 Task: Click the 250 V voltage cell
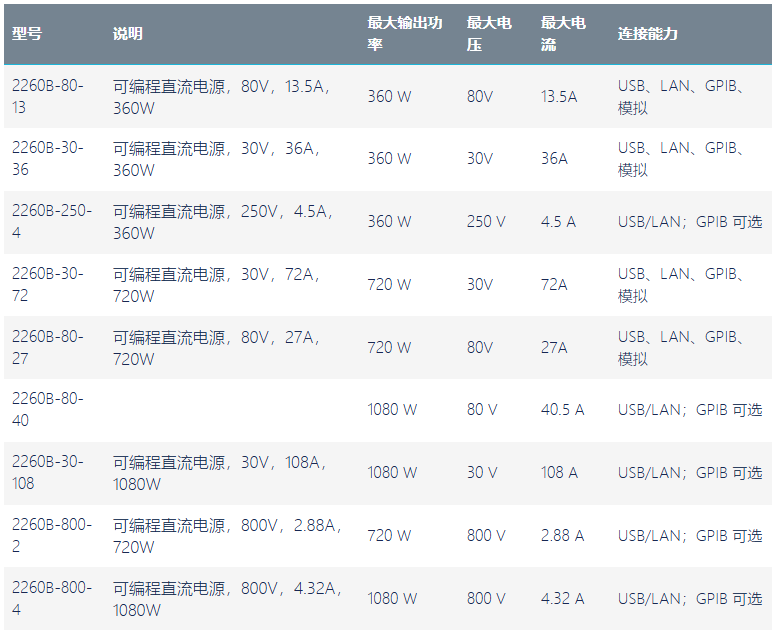[486, 221]
